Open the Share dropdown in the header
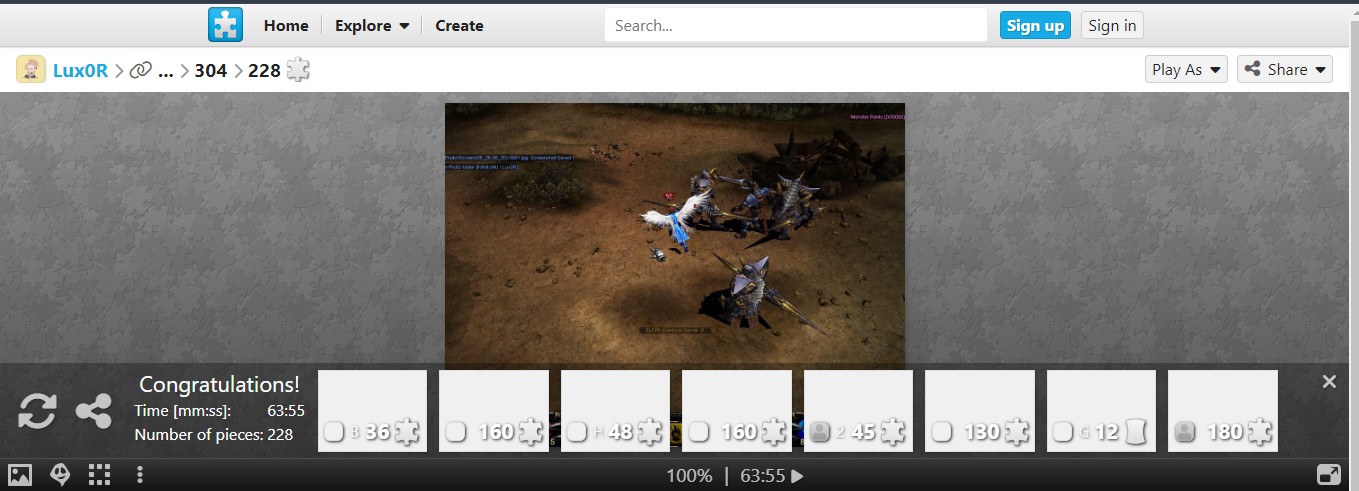 [1285, 69]
